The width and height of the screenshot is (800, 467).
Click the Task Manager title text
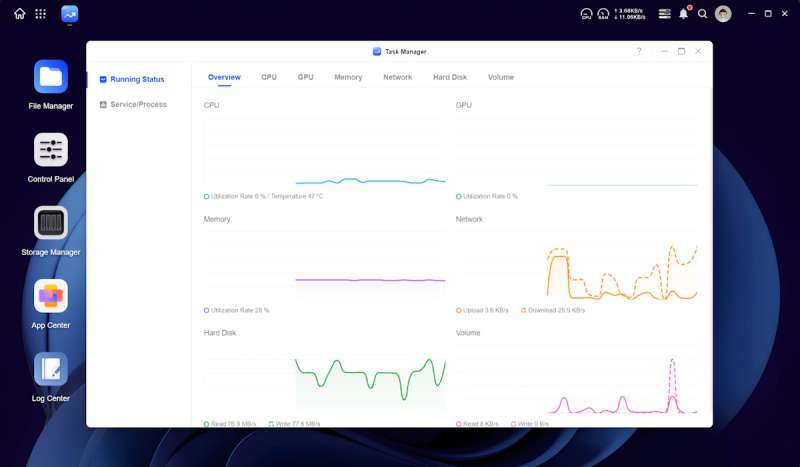406,52
